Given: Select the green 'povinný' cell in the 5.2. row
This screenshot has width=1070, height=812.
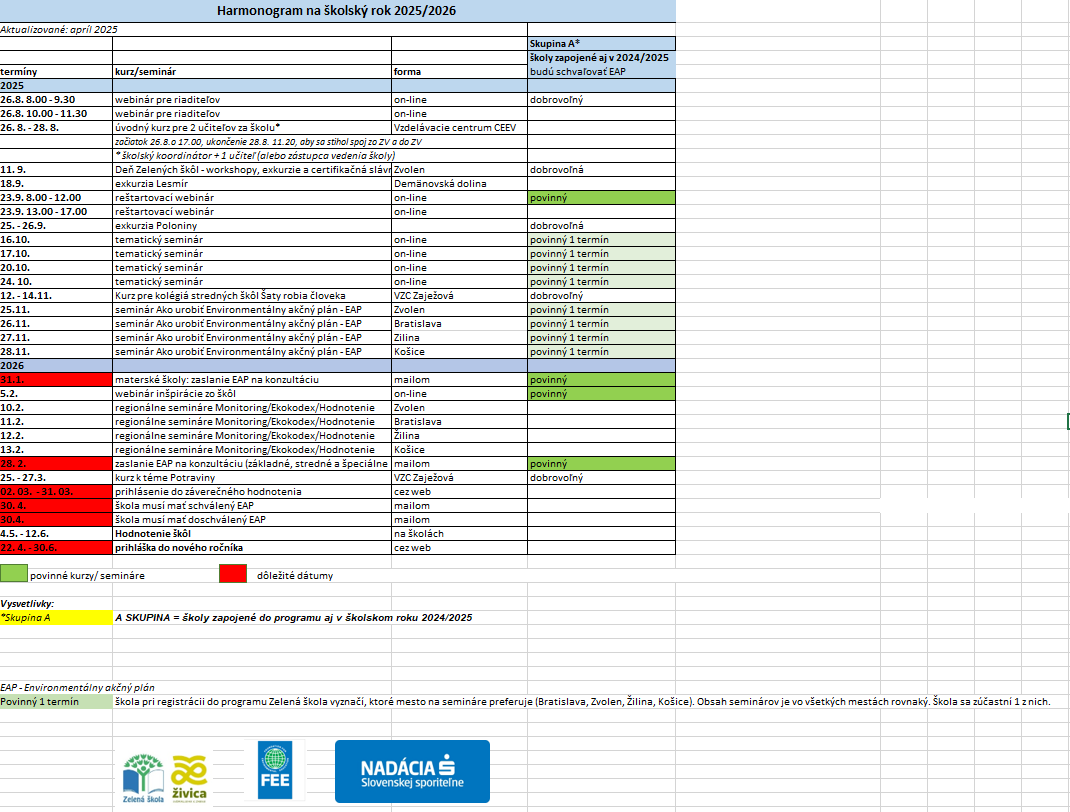Looking at the screenshot, I should coord(602,394).
